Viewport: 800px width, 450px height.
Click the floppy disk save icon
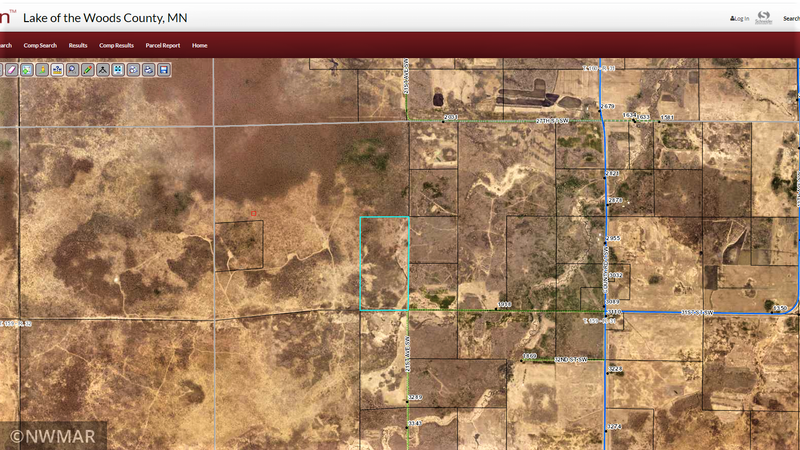[164, 70]
